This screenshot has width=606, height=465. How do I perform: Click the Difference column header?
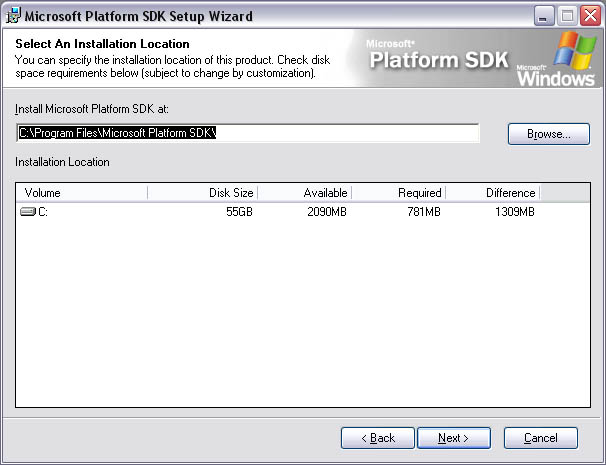tap(493, 192)
